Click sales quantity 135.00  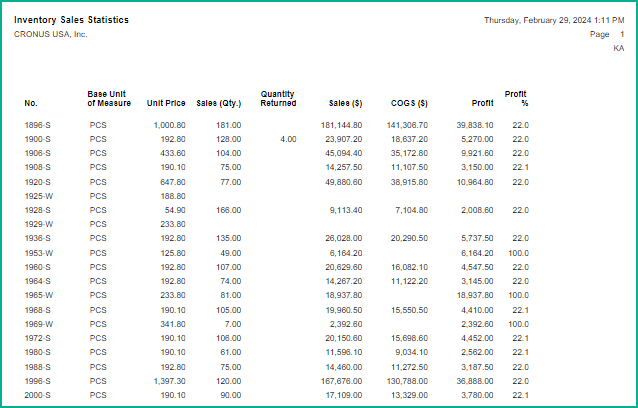229,238
